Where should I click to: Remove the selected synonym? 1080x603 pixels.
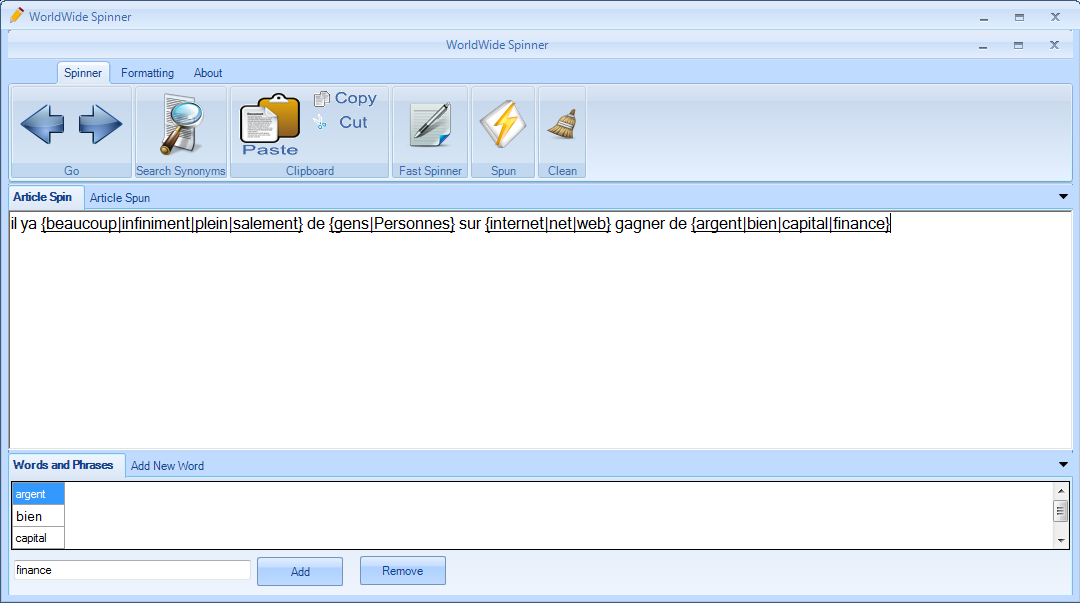pyautogui.click(x=402, y=571)
